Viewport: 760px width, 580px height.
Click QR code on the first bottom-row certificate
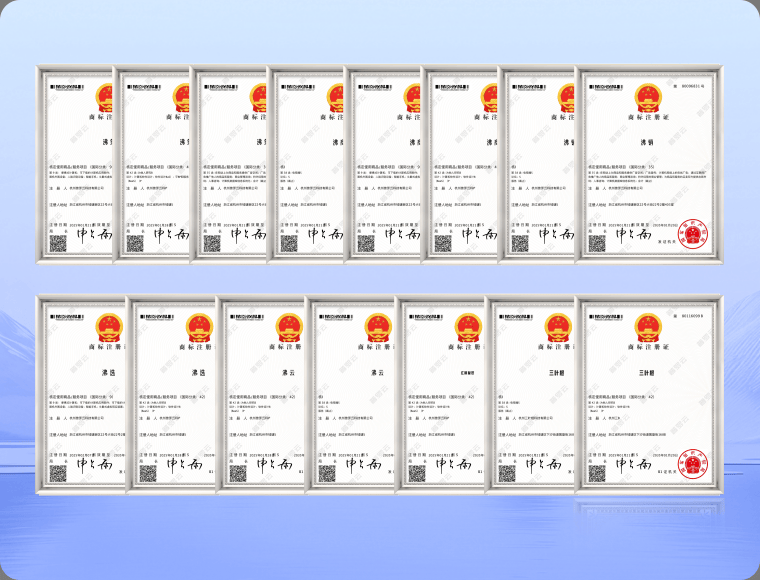(58, 473)
